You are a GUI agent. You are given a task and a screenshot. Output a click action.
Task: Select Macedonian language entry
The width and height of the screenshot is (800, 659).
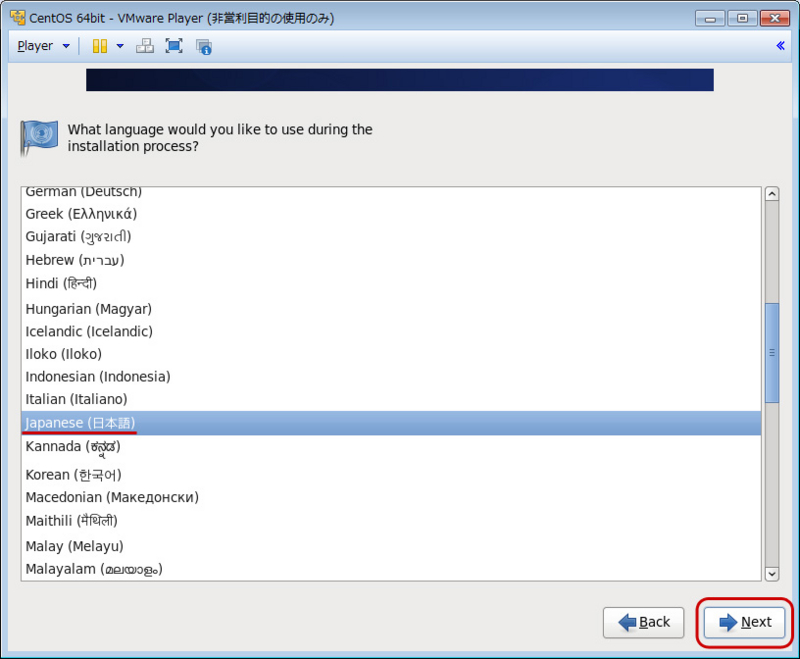coord(391,497)
